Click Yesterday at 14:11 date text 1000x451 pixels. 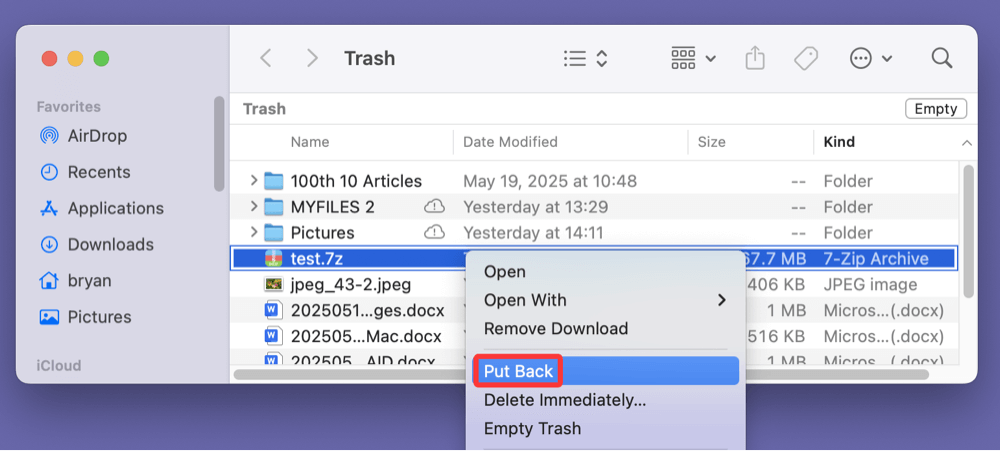tap(533, 232)
